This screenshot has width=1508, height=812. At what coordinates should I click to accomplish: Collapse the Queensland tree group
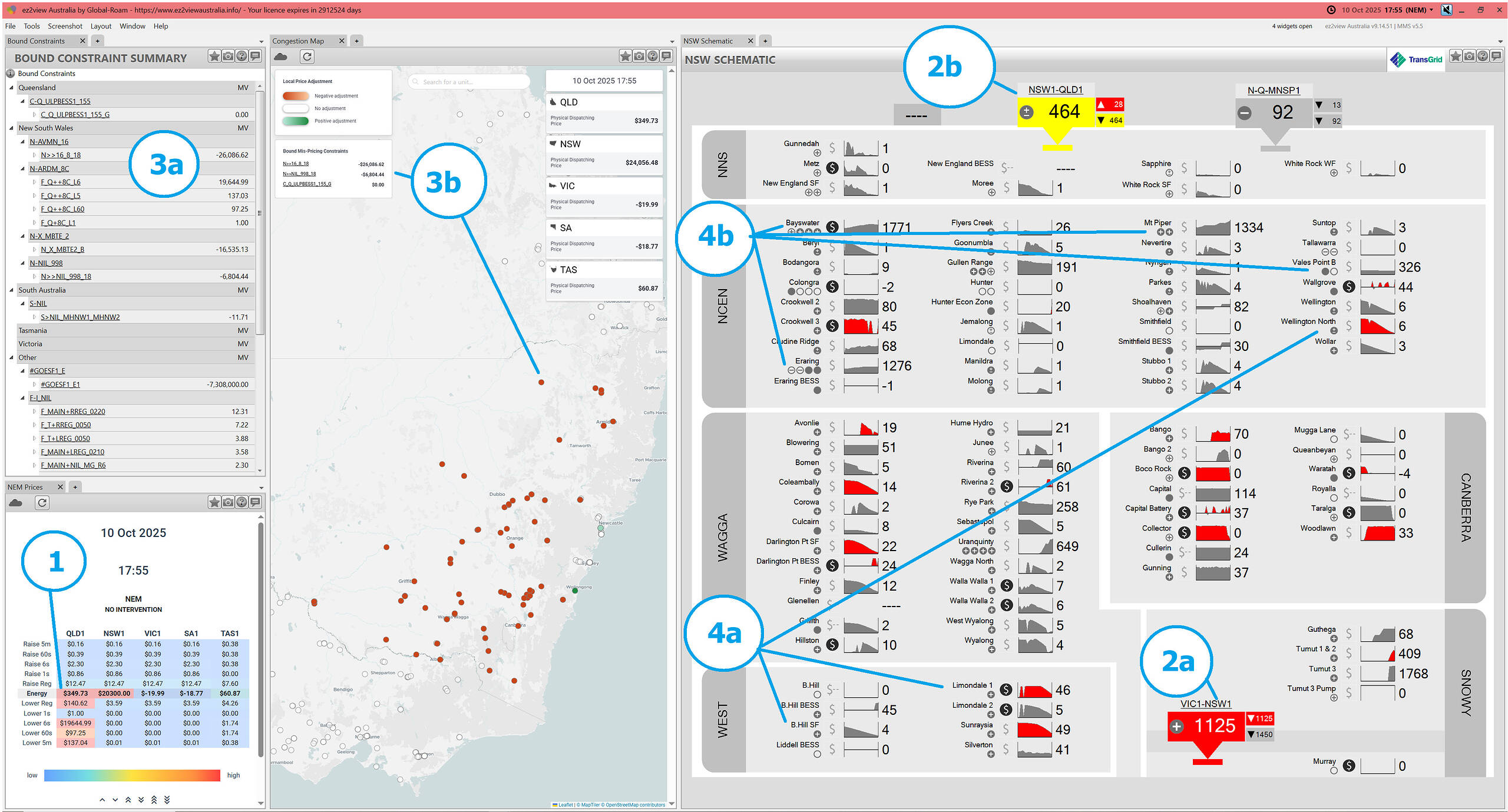(x=12, y=88)
